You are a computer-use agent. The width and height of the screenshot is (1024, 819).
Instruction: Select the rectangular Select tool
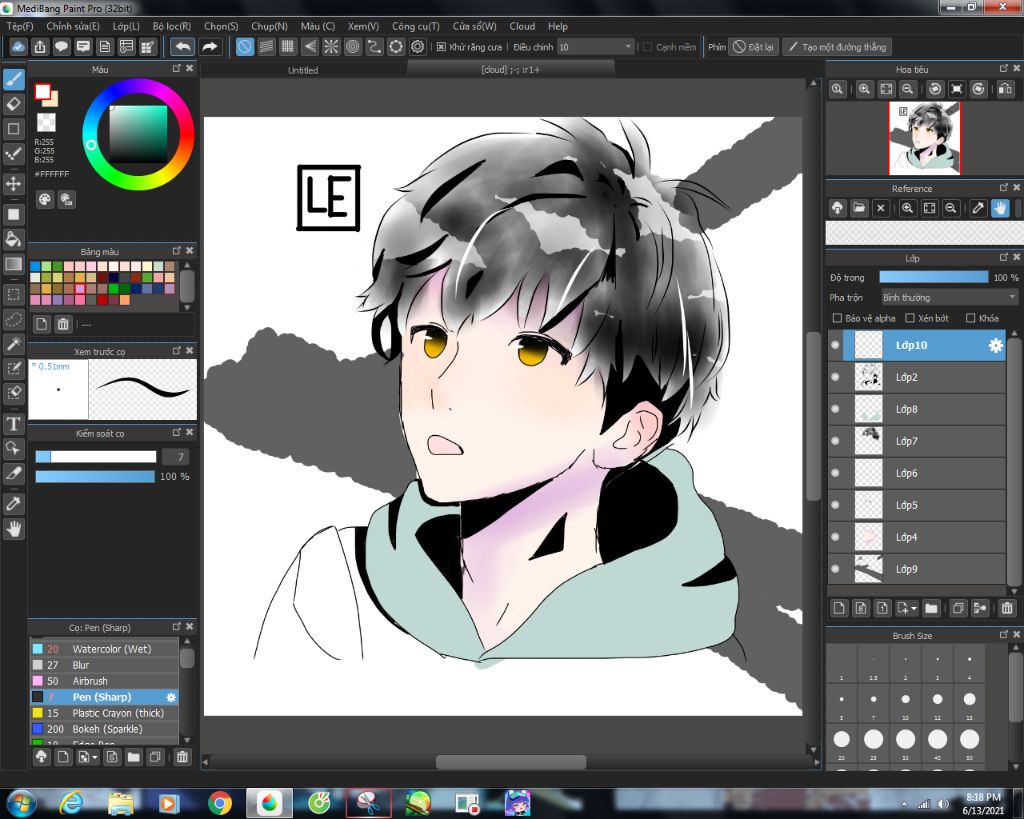click(x=14, y=295)
